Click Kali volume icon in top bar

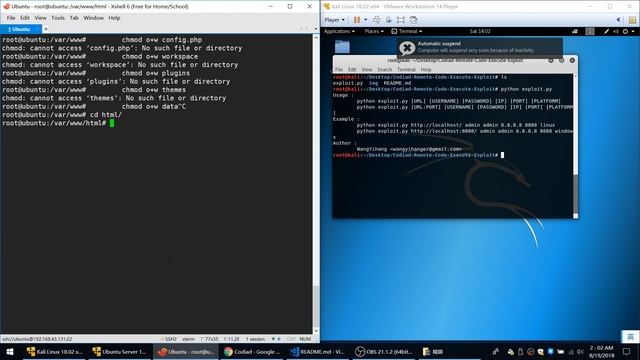616,31
